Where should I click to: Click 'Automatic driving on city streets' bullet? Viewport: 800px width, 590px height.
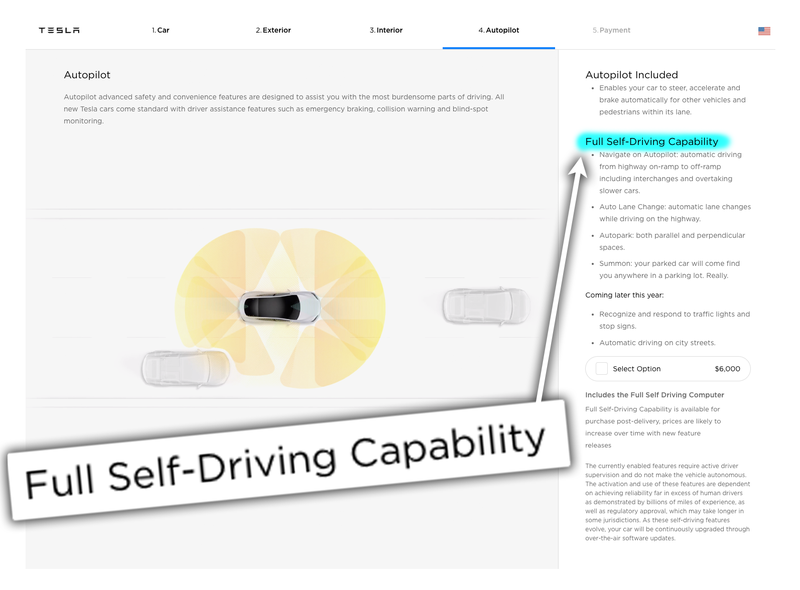tap(657, 342)
